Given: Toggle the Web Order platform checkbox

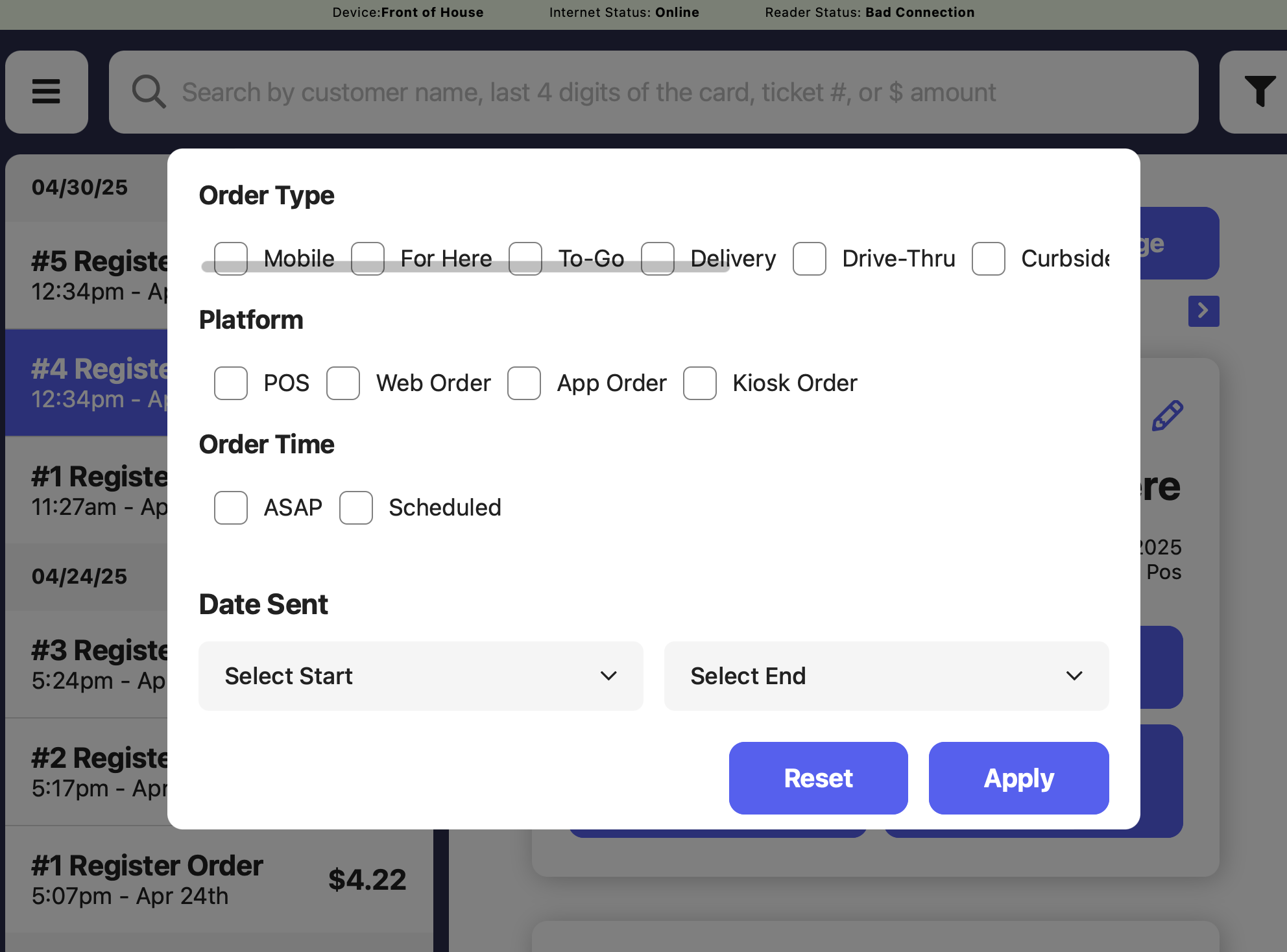Looking at the screenshot, I should (343, 383).
